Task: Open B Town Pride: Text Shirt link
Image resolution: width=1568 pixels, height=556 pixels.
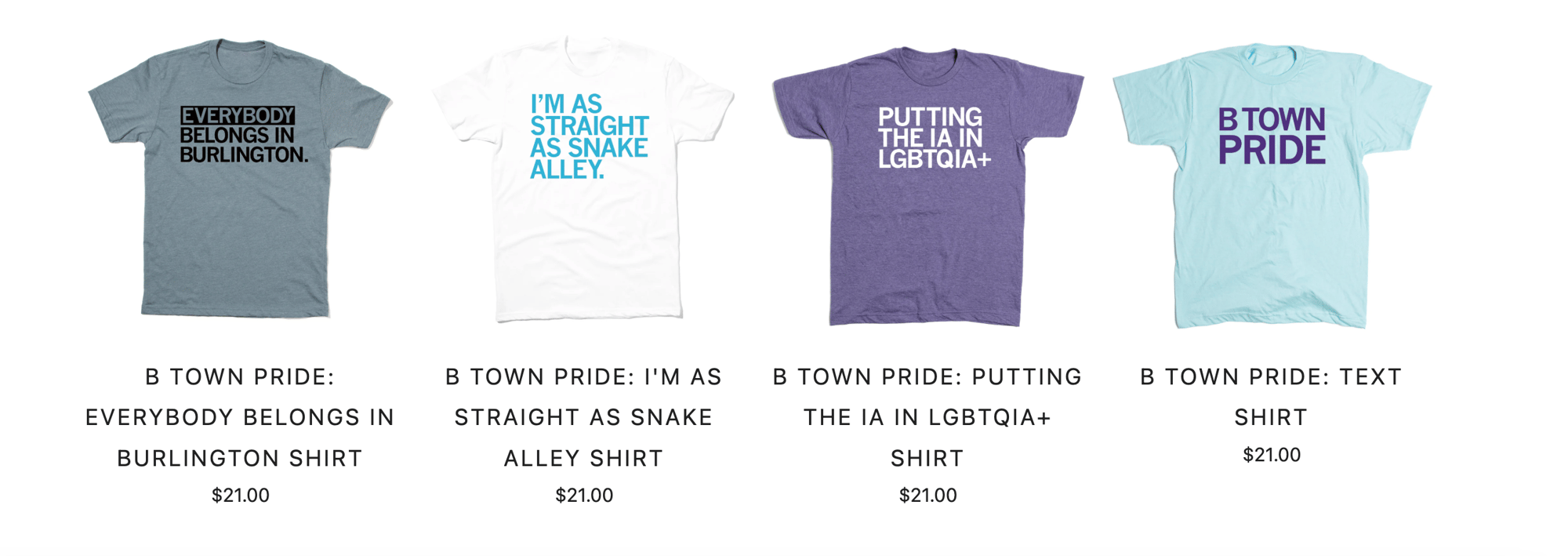Action: (x=1271, y=397)
